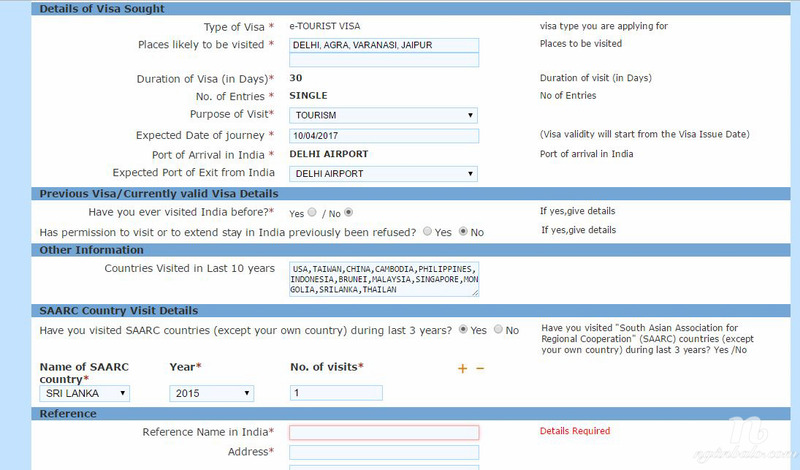This screenshot has height=470, width=800.
Task: Click the empty second places-visited field
Action: point(384,60)
